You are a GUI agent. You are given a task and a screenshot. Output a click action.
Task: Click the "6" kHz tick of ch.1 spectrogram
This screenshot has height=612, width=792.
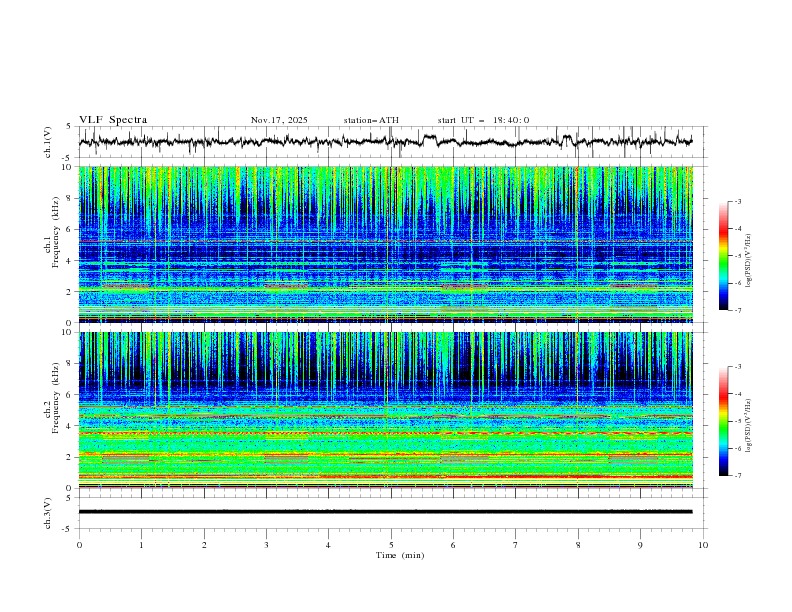pyautogui.click(x=71, y=229)
